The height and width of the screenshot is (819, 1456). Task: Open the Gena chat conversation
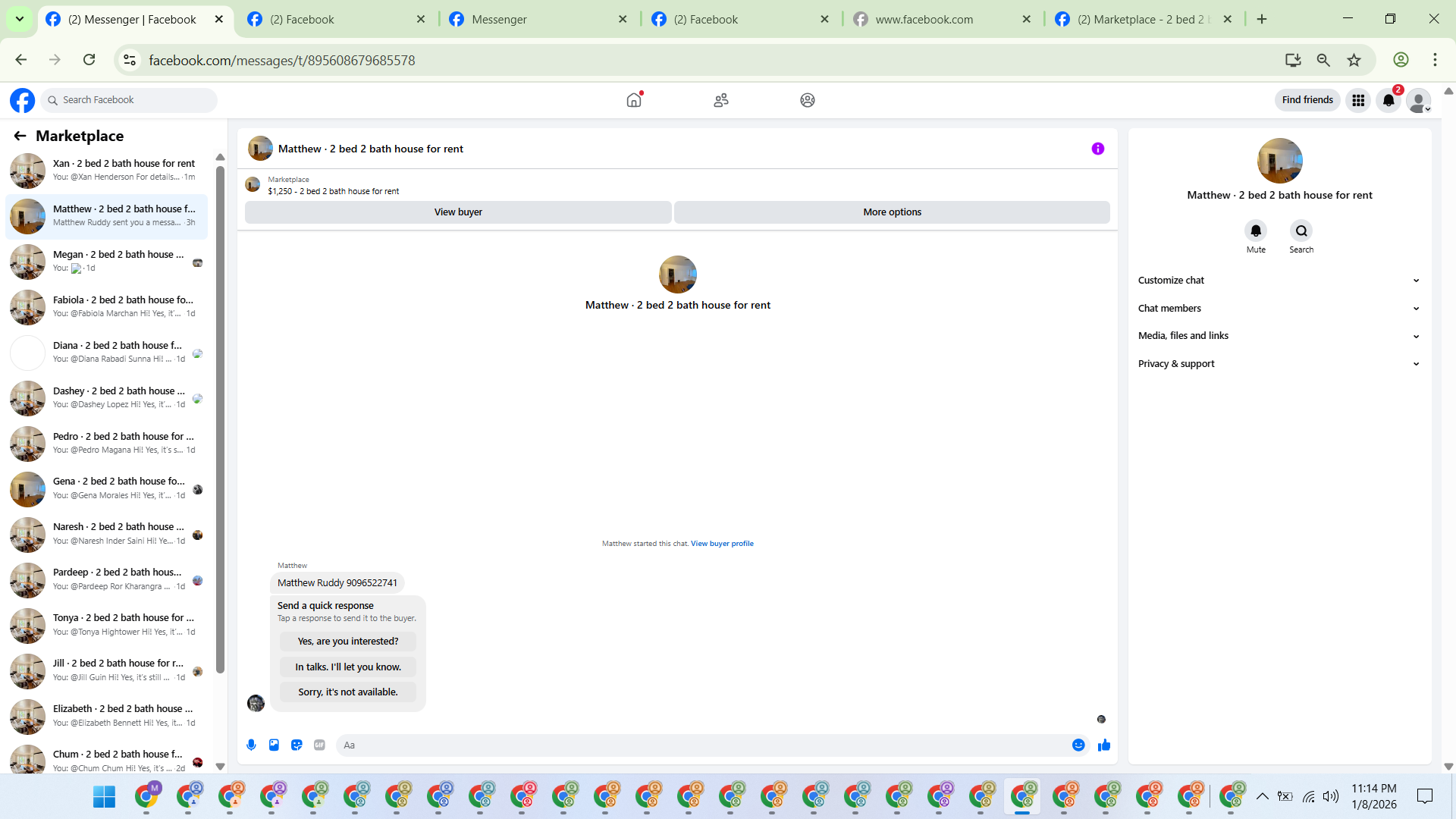[106, 489]
